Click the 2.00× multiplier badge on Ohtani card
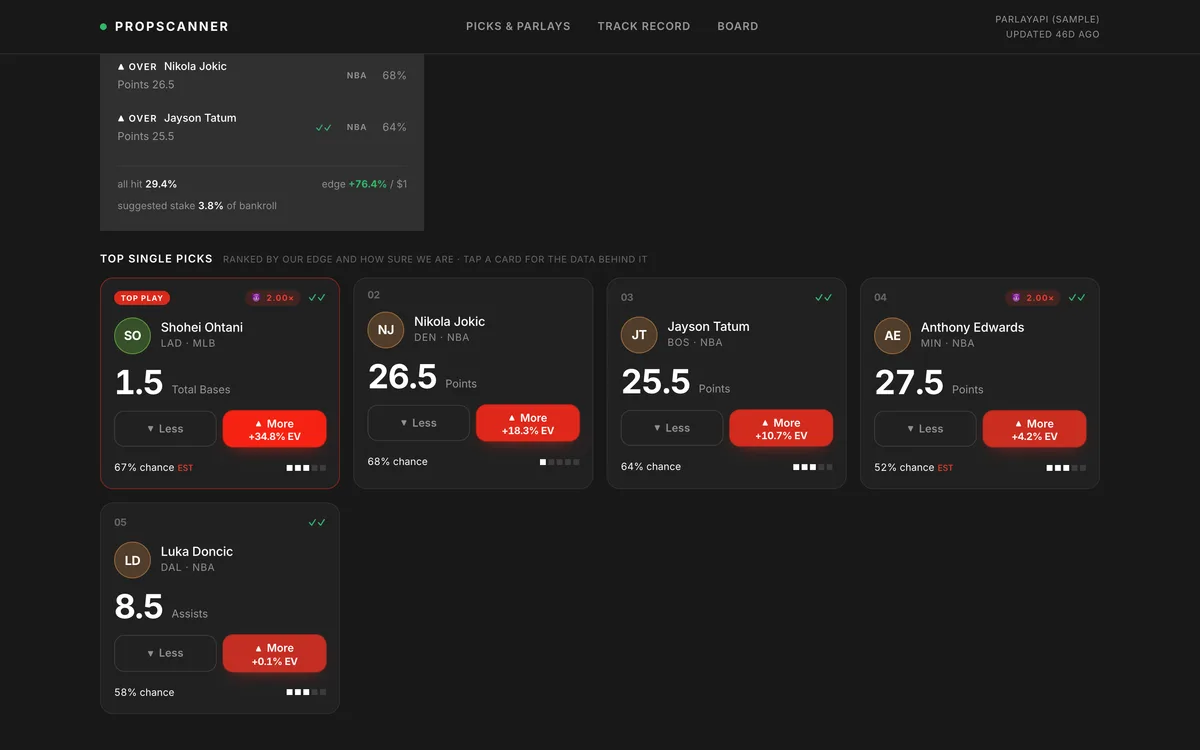The height and width of the screenshot is (750, 1200). point(272,298)
